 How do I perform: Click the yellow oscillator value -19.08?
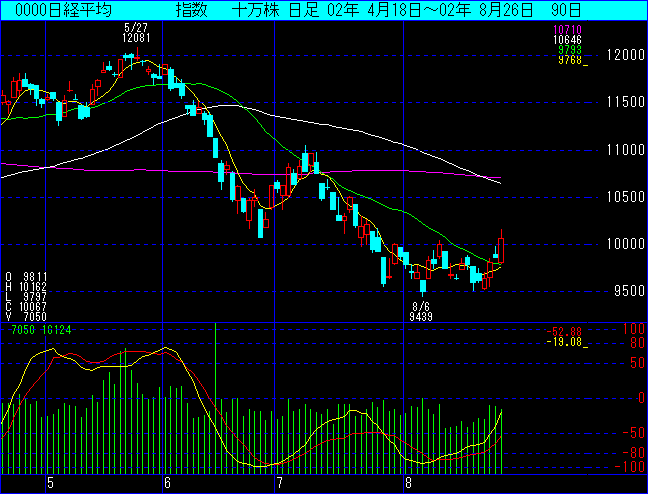click(x=564, y=342)
